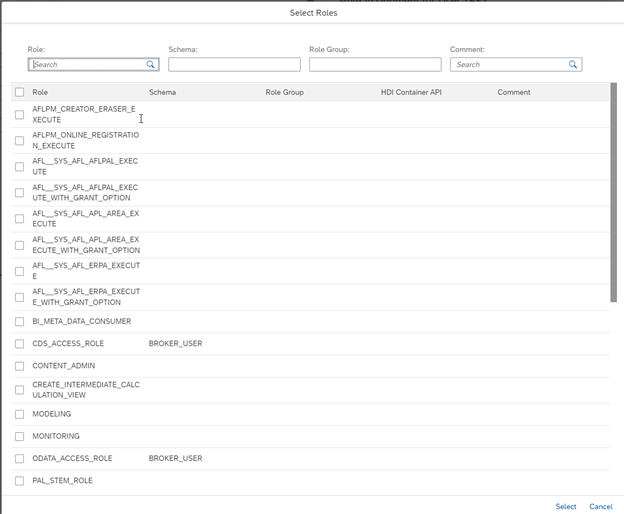The height and width of the screenshot is (514, 624).
Task: Click the Select button
Action: click(x=566, y=506)
